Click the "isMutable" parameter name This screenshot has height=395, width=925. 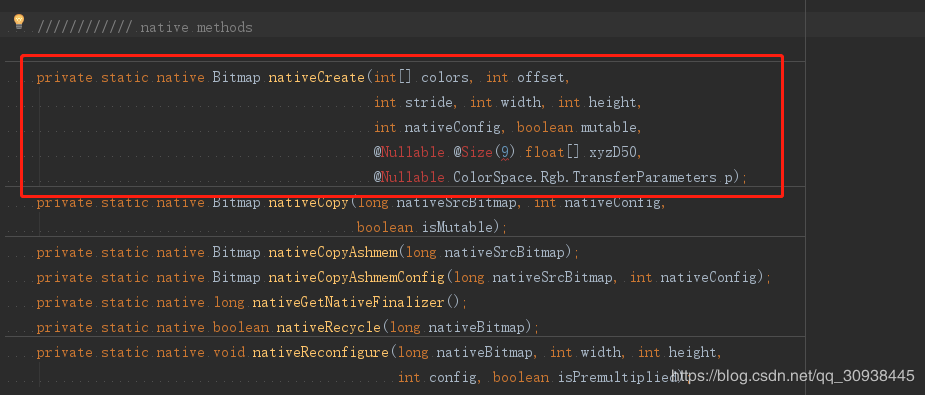point(457,228)
